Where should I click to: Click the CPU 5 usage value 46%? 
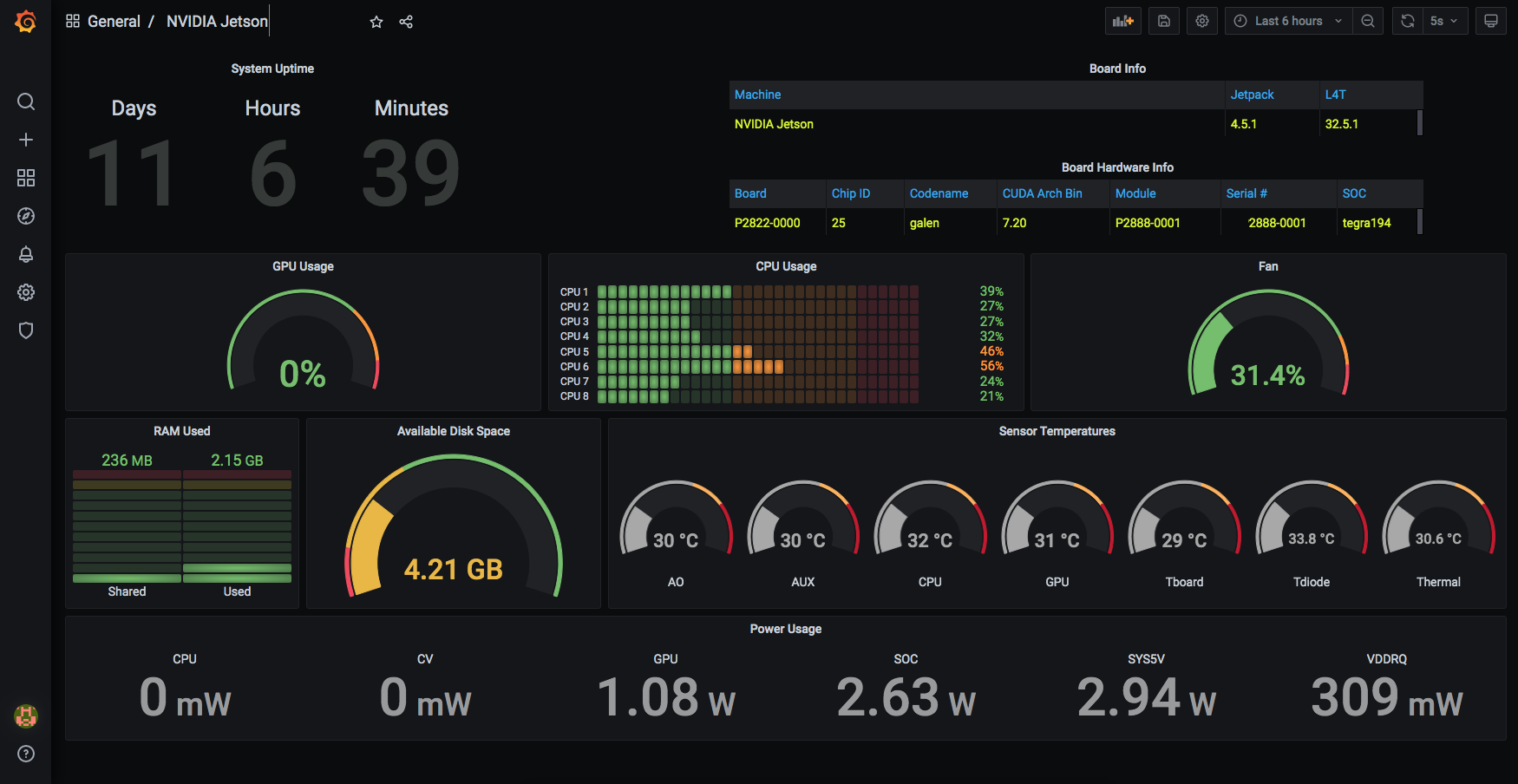pyautogui.click(x=991, y=351)
